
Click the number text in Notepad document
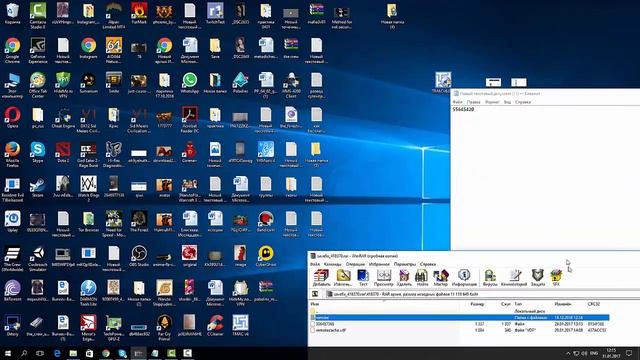[x=463, y=109]
